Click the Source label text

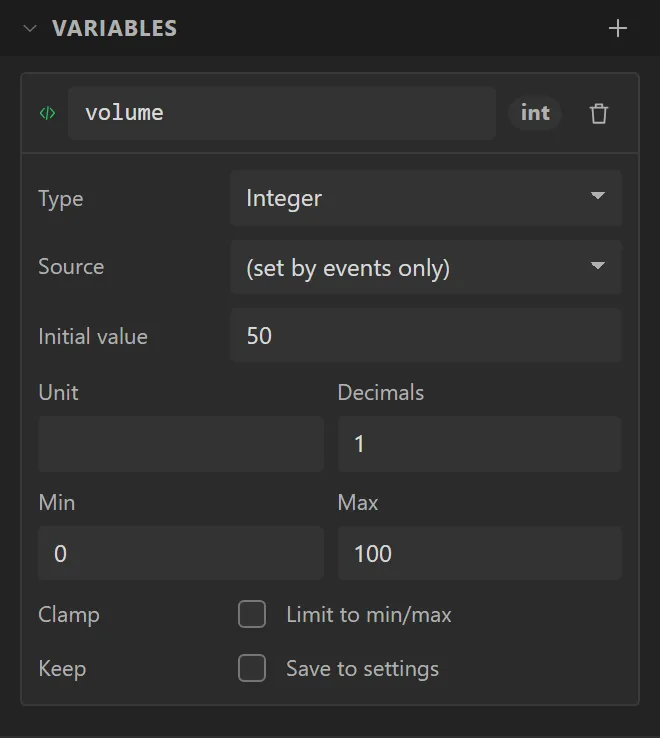tap(71, 267)
